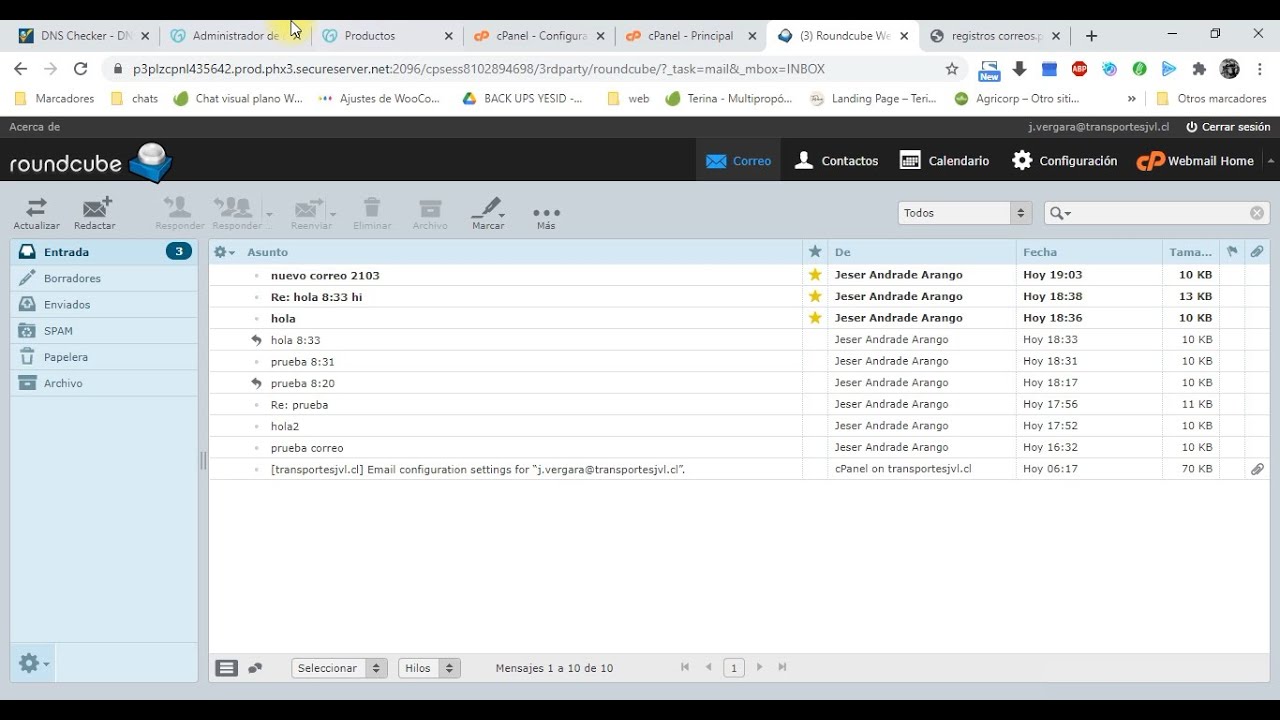
Task: Switch to list view icon
Action: pos(227,668)
